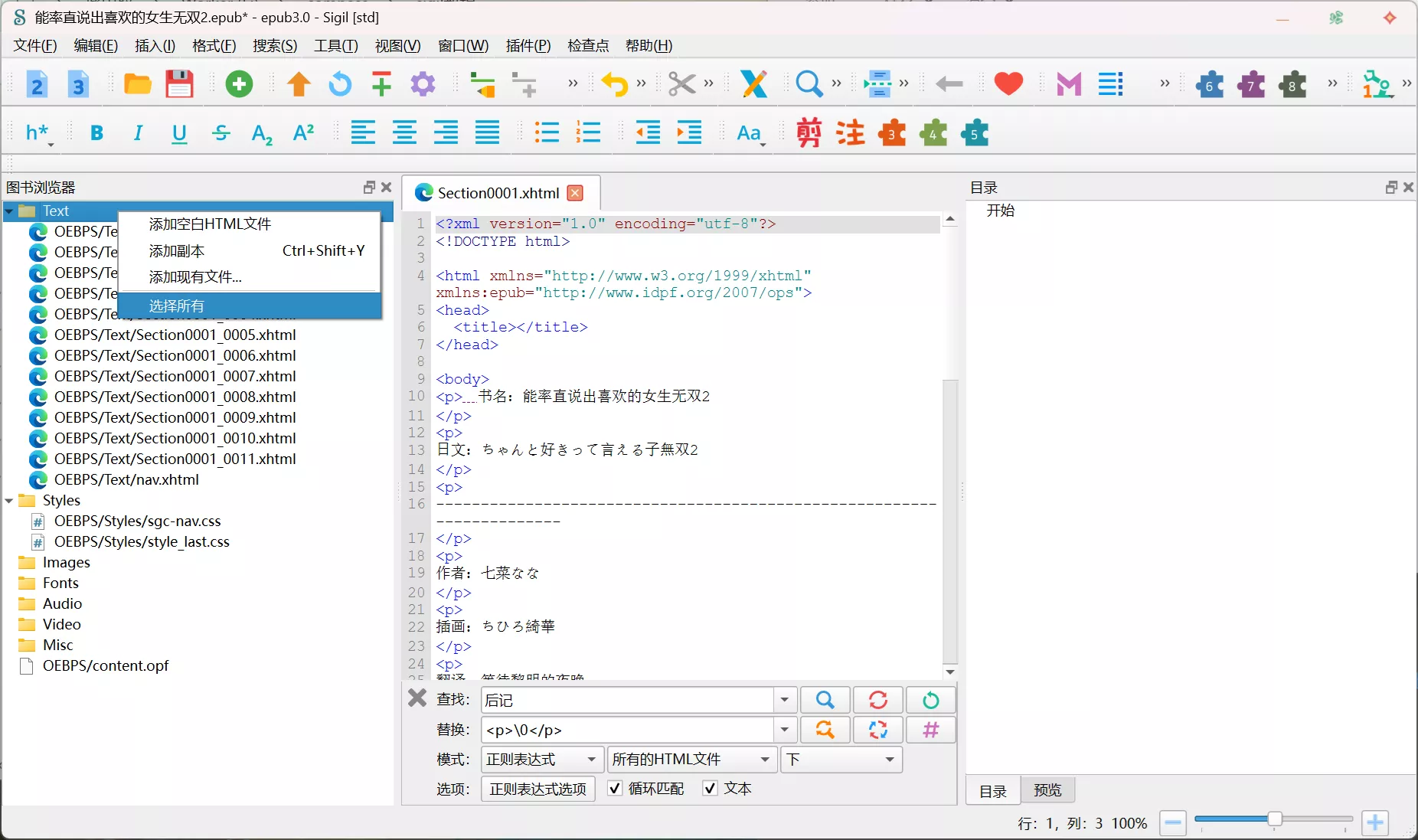The image size is (1418, 840).
Task: Choose 选择所有 from the context menu
Action: (x=176, y=306)
